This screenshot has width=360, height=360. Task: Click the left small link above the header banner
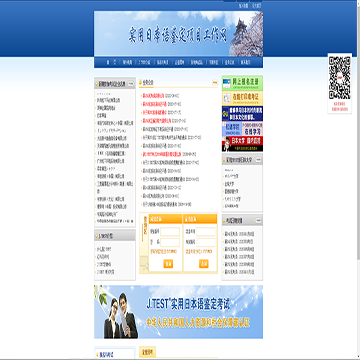243,6
